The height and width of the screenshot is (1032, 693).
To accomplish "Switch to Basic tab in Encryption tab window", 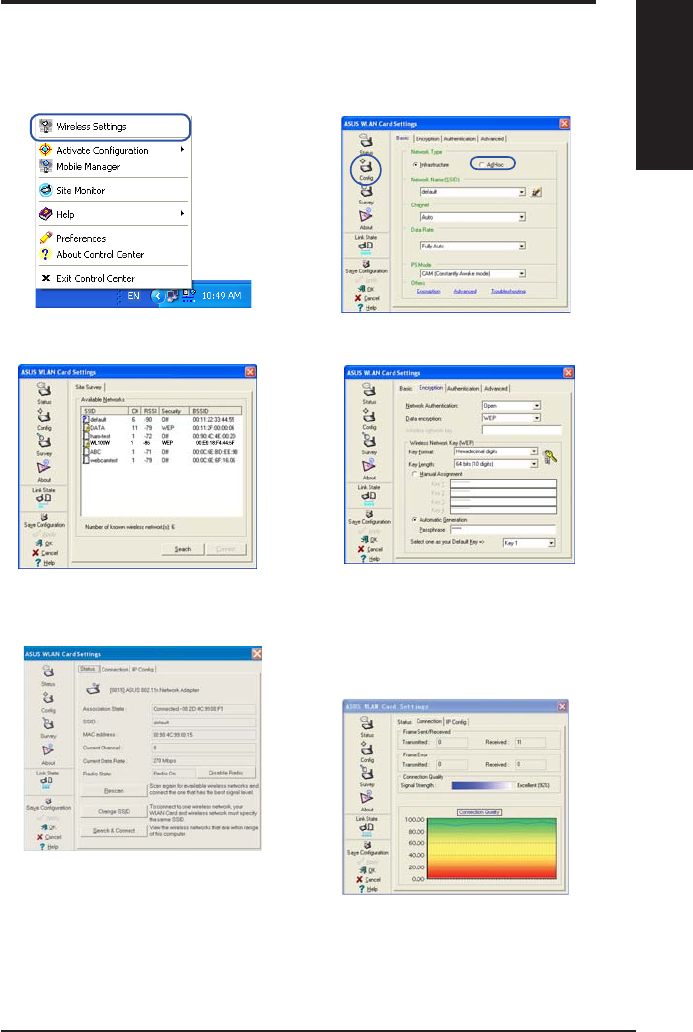I will point(406,388).
